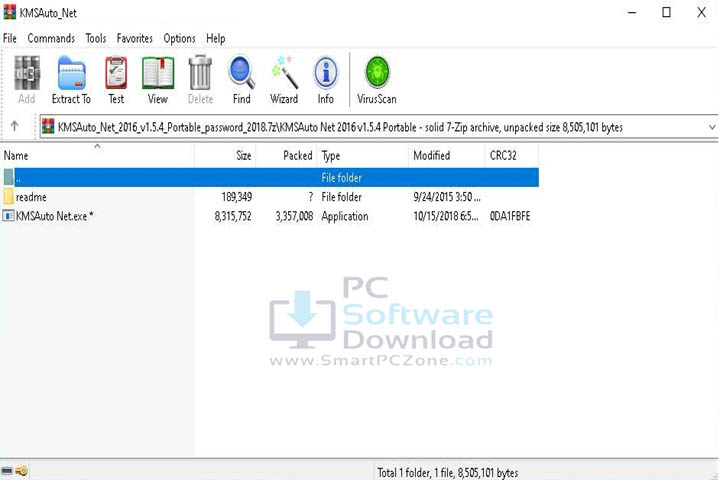Click the CRC32 value 0DA1FBFE
The width and height of the screenshot is (720, 480).
pyautogui.click(x=510, y=216)
